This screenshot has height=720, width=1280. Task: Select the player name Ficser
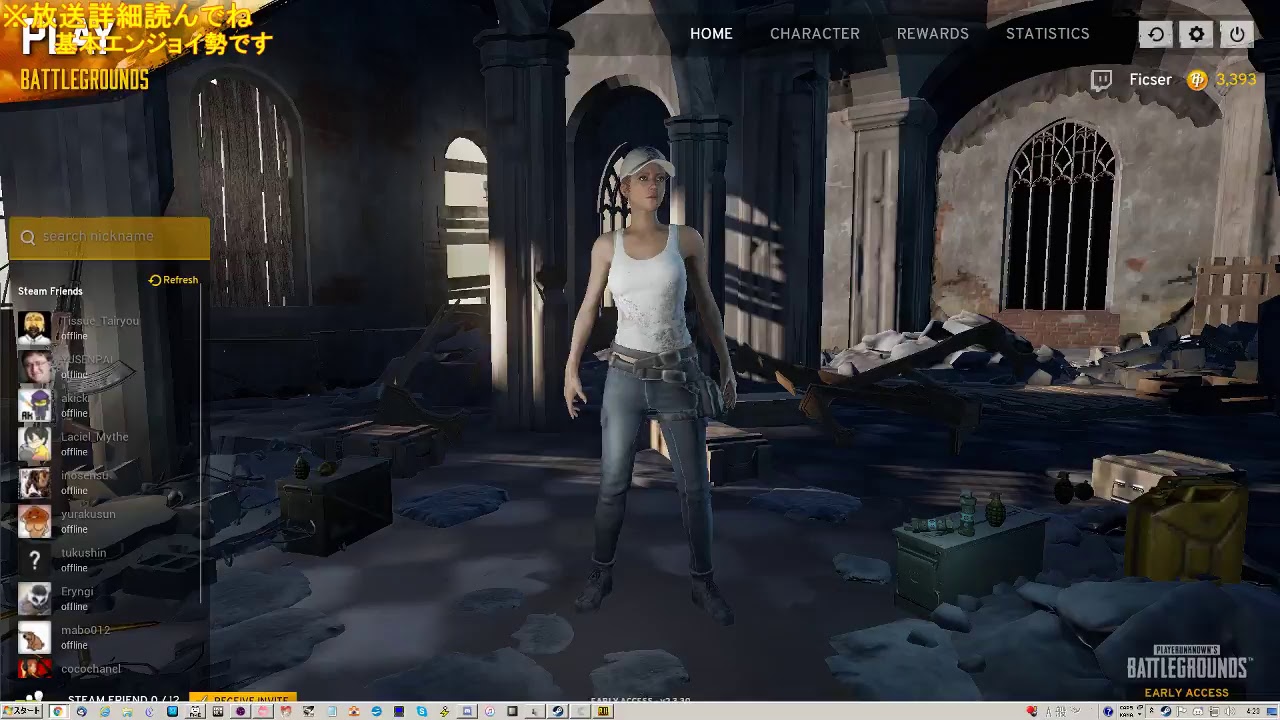click(x=1150, y=80)
